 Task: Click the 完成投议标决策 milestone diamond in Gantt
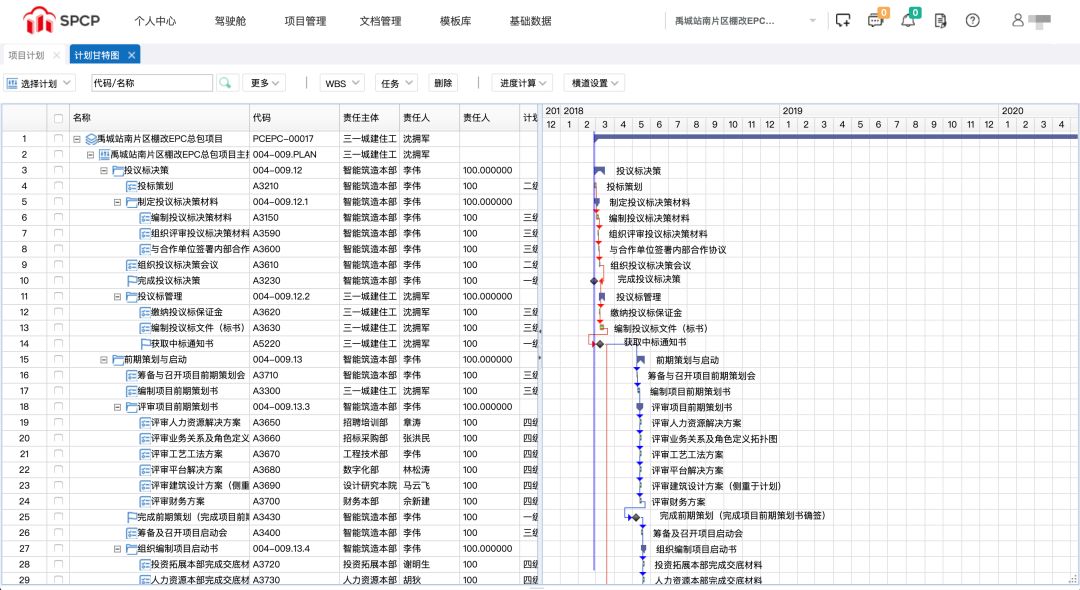(x=594, y=281)
